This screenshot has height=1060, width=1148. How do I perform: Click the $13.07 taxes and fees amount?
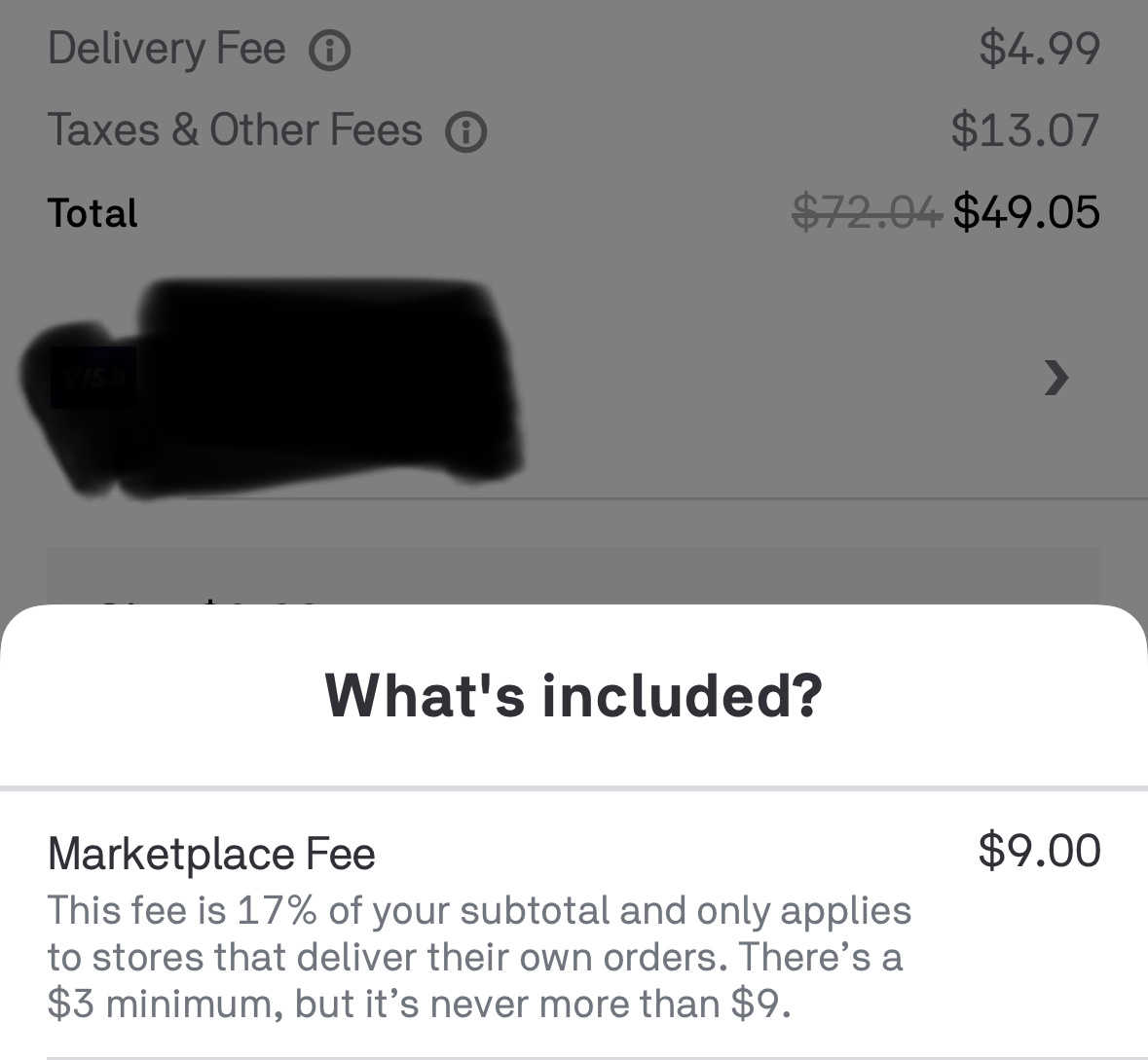click(x=1025, y=130)
